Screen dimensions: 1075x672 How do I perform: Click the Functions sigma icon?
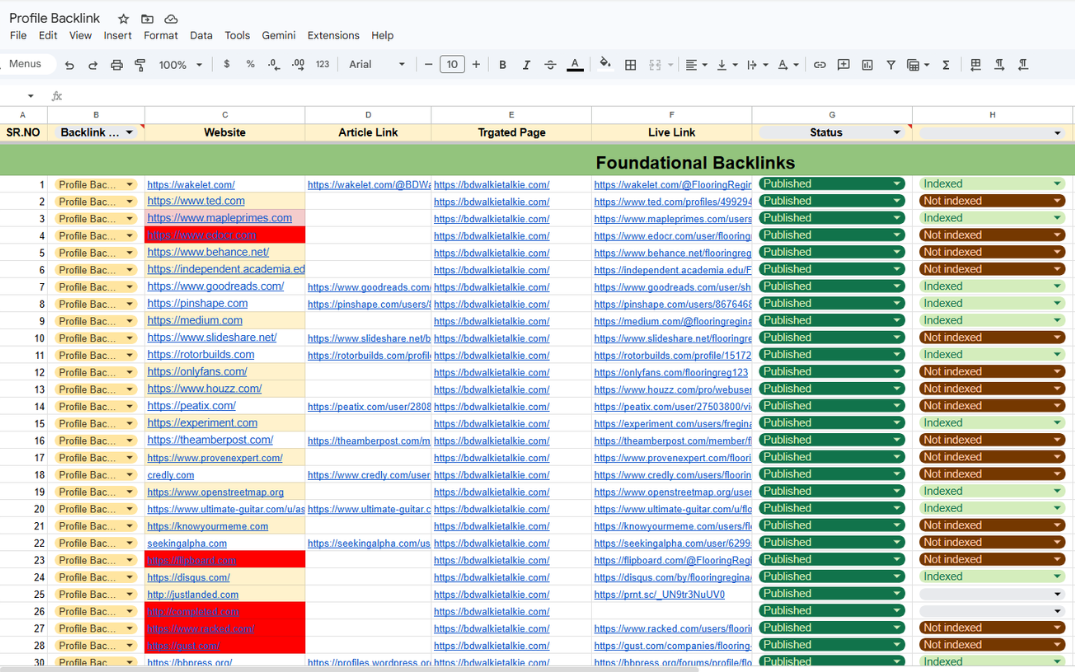tap(946, 65)
